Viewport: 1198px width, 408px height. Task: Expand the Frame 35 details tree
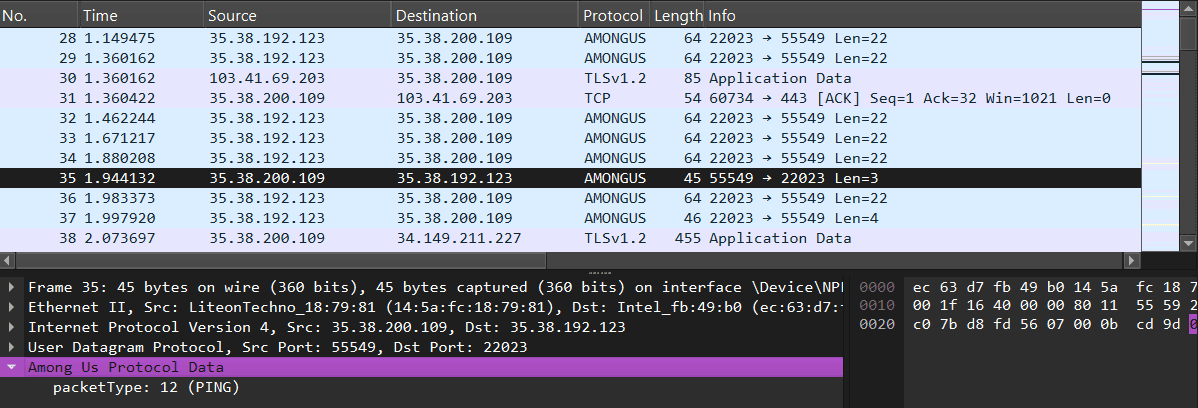click(11, 287)
